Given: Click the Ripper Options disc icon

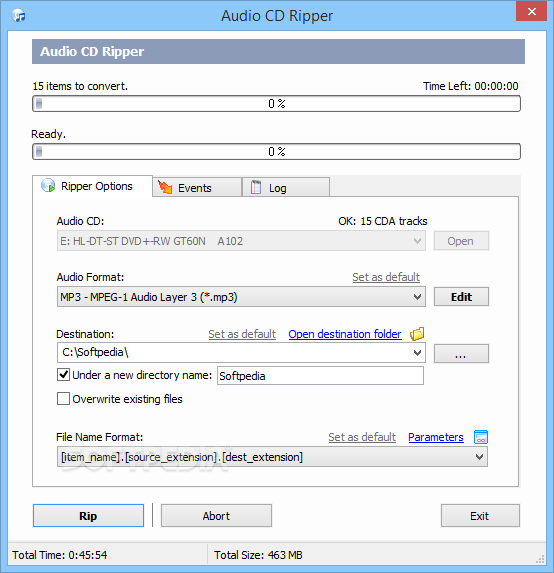Looking at the screenshot, I should tap(48, 186).
